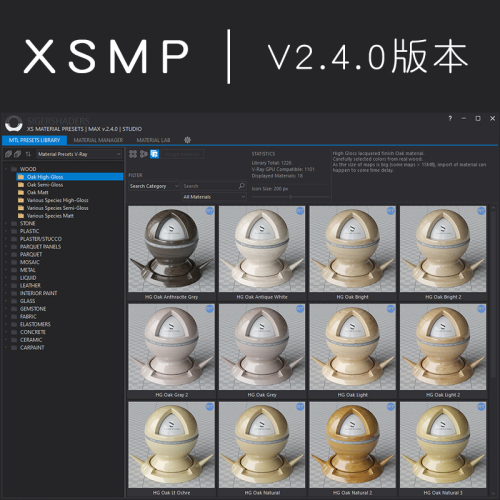Select Various Species High-Gloss folder
The width and height of the screenshot is (500, 500).
58,200
